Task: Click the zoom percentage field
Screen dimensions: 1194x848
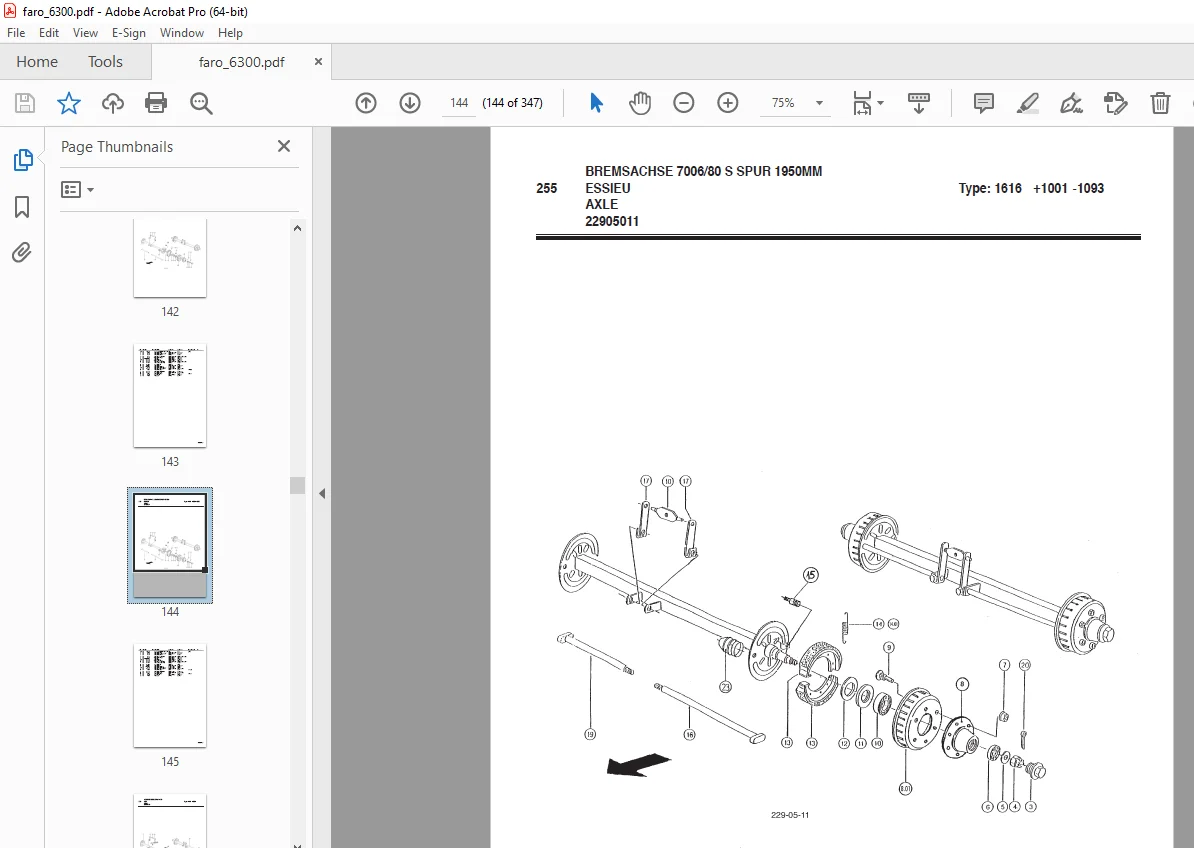Action: click(784, 103)
